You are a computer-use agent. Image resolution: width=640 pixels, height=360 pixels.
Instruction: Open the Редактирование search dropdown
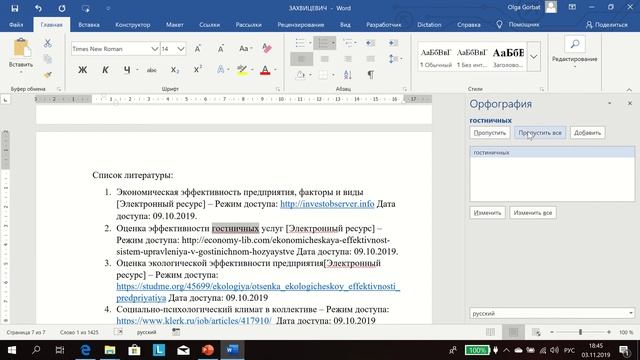574,52
